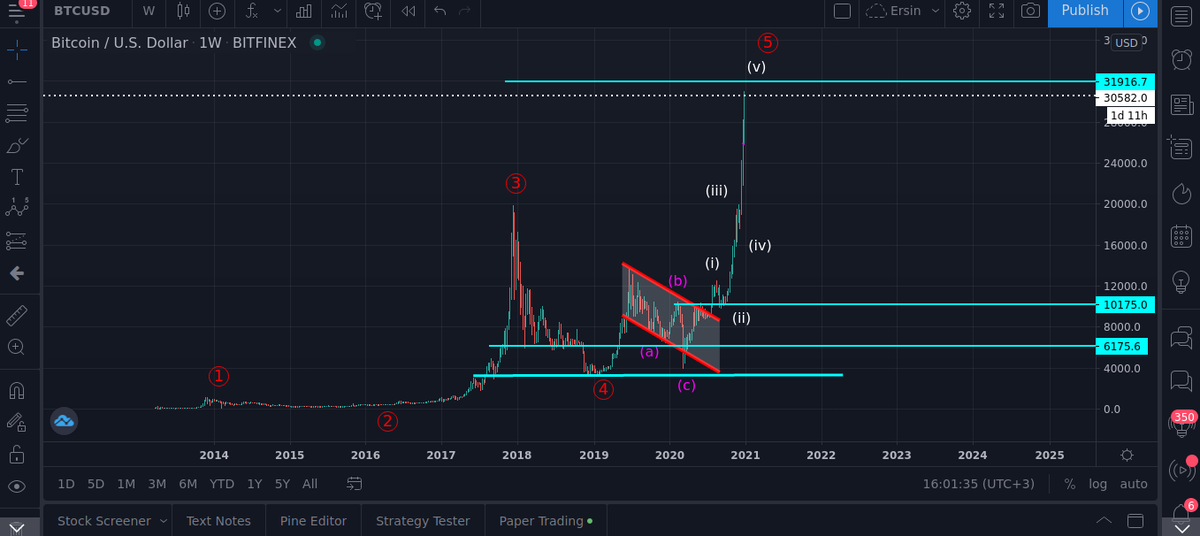The height and width of the screenshot is (536, 1200).
Task: Open the Paper Trading tab
Action: pyautogui.click(x=545, y=521)
